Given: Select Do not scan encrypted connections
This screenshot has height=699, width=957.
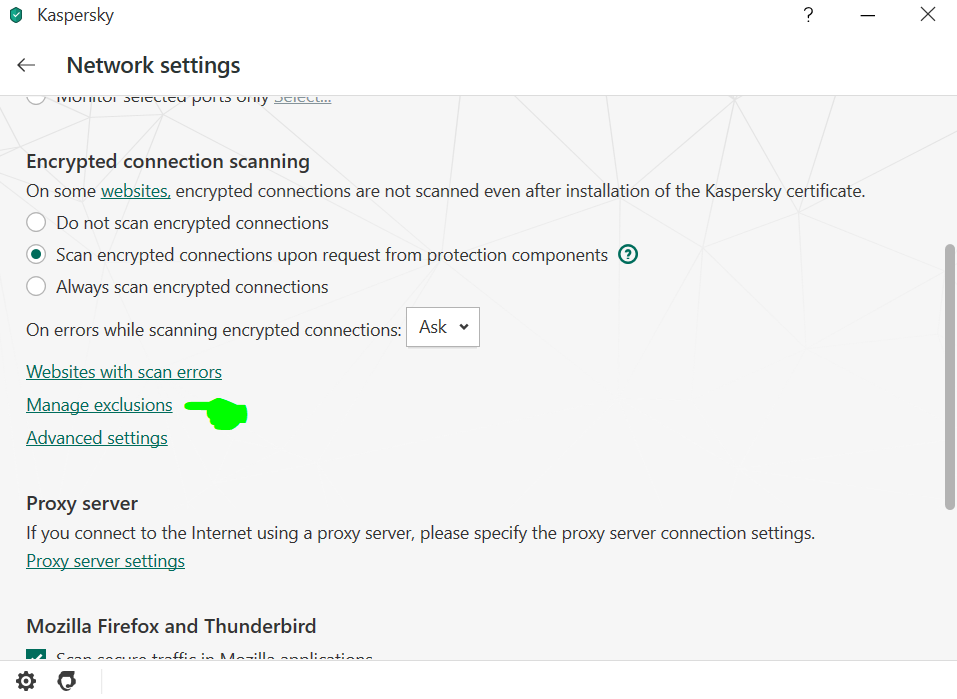Looking at the screenshot, I should (36, 223).
